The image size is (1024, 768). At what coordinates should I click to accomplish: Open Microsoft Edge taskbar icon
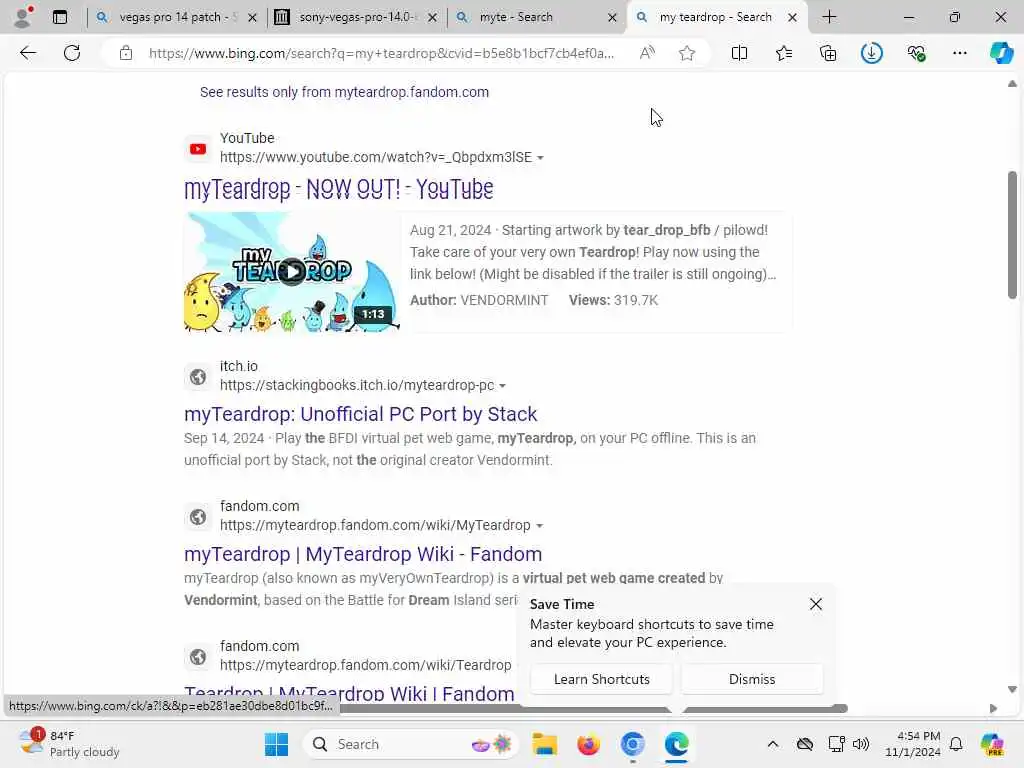[x=677, y=744]
